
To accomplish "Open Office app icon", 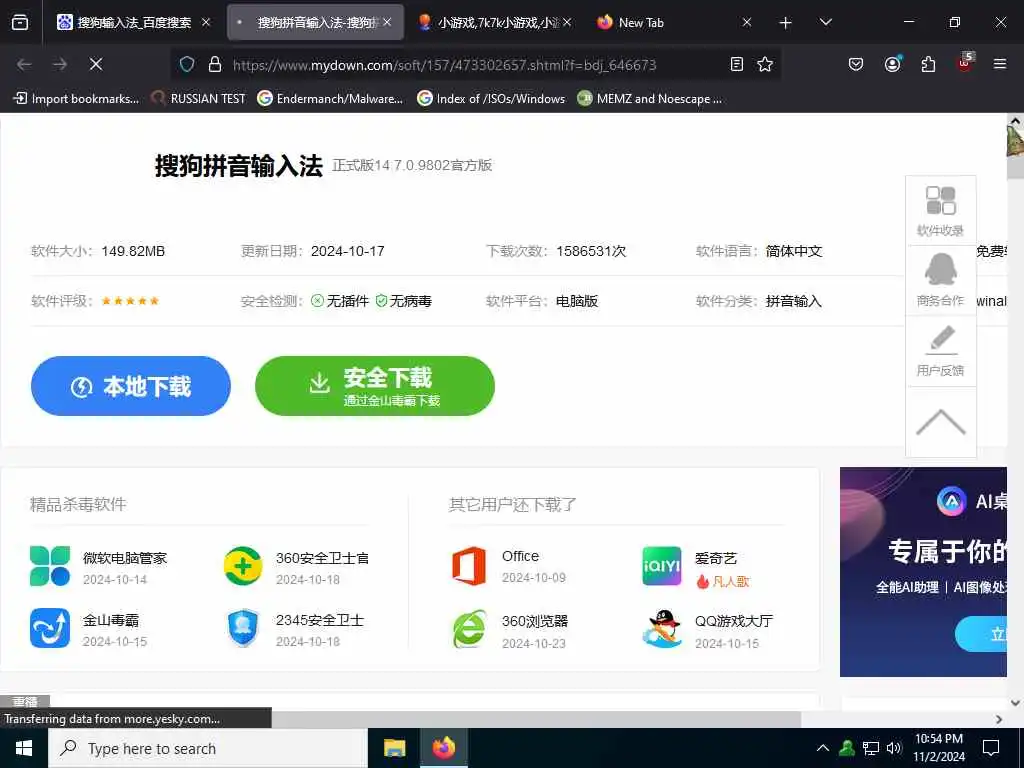I will point(469,566).
